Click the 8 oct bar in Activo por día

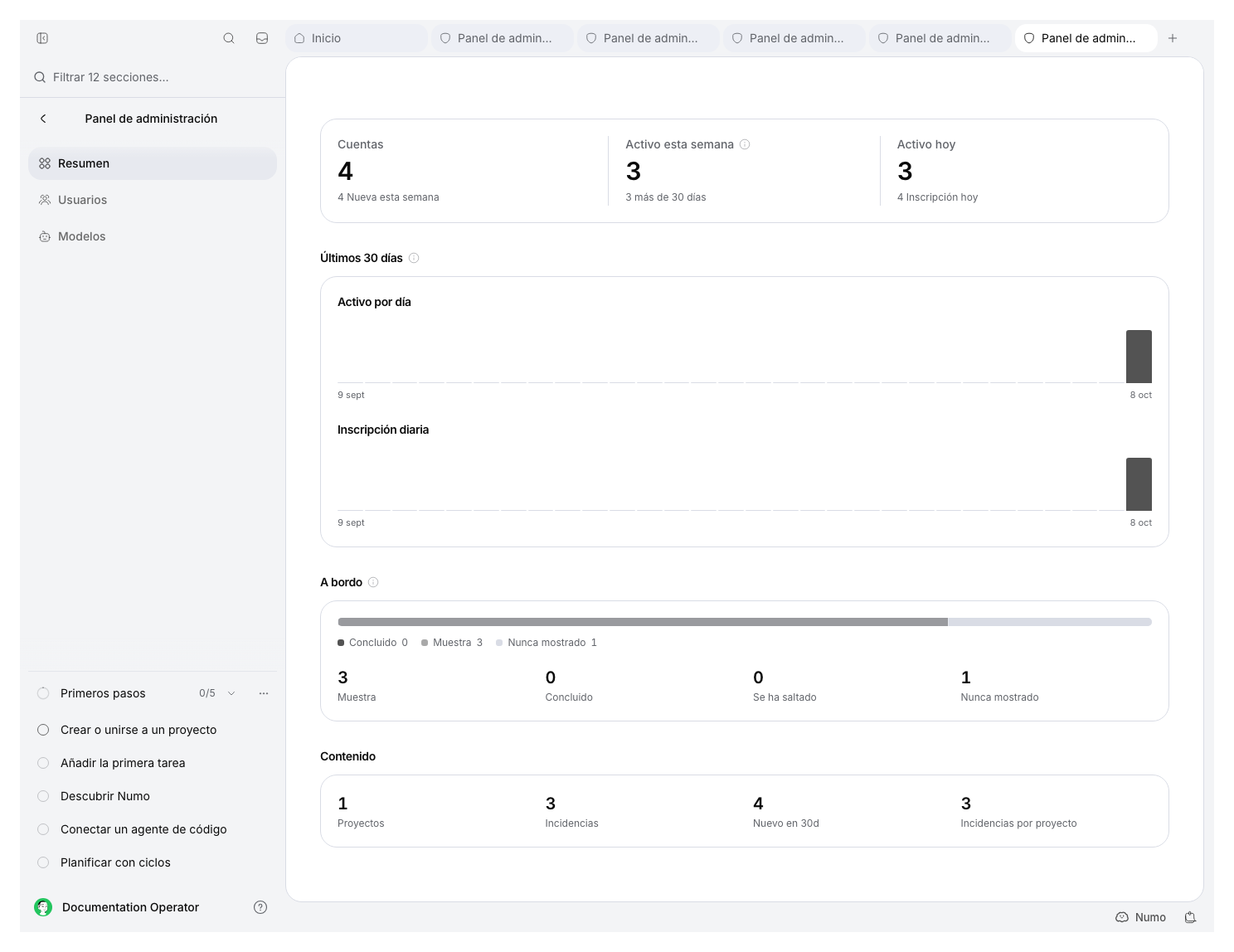[x=1139, y=357]
